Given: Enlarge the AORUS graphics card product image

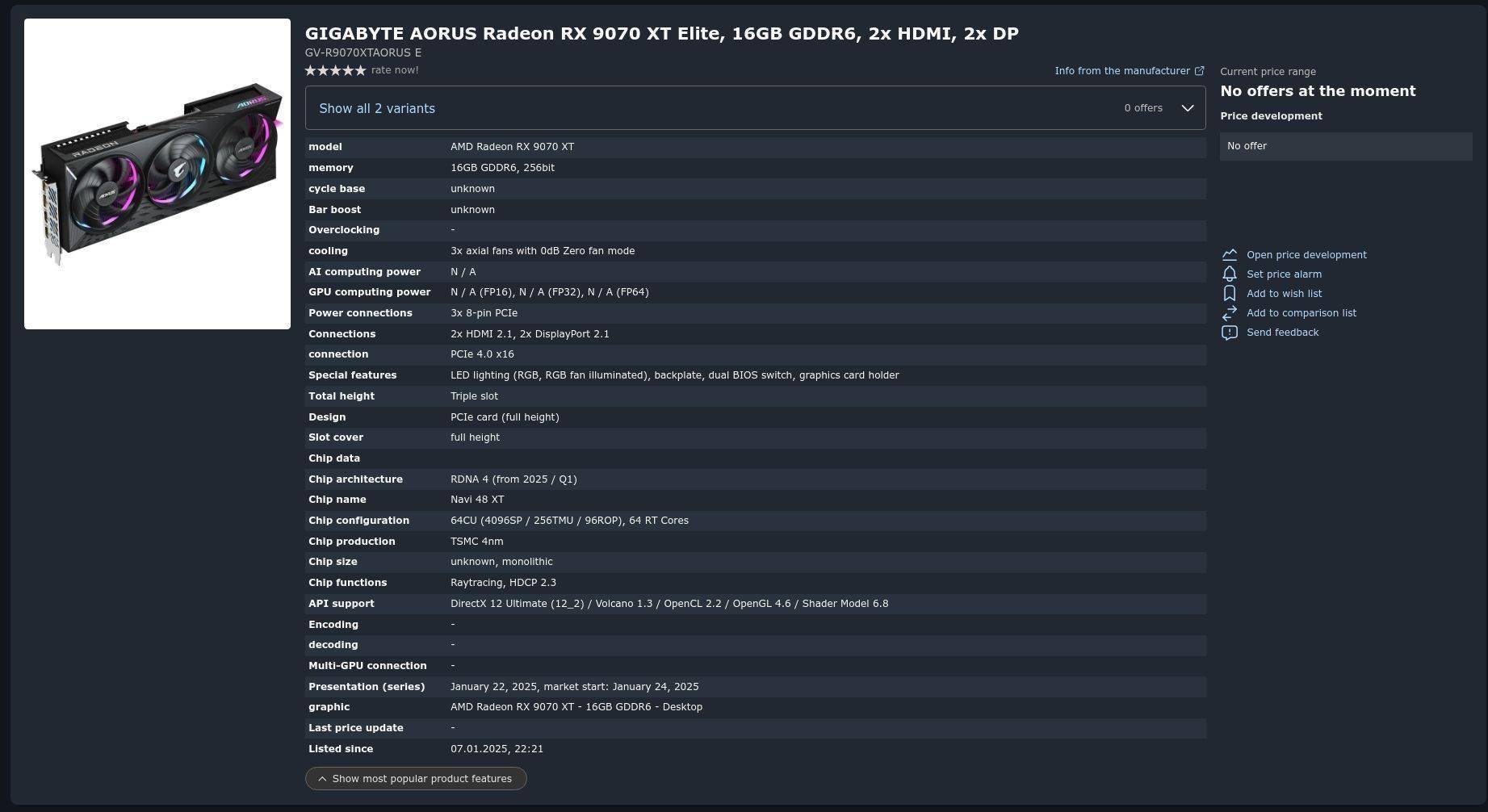Looking at the screenshot, I should [157, 174].
